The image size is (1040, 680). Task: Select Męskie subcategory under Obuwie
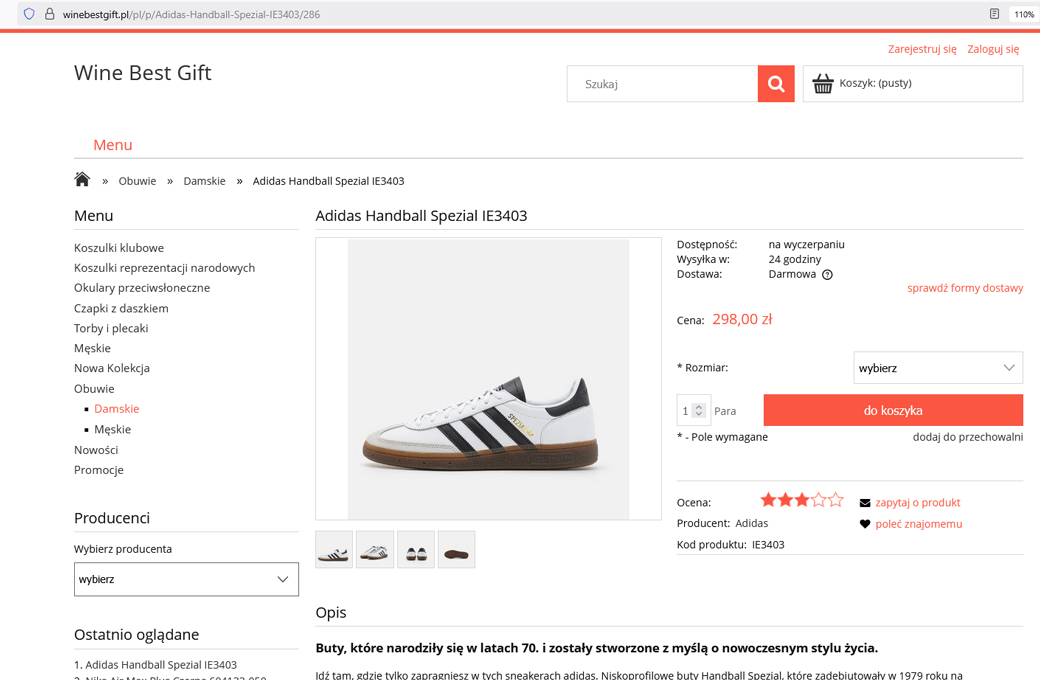click(113, 429)
